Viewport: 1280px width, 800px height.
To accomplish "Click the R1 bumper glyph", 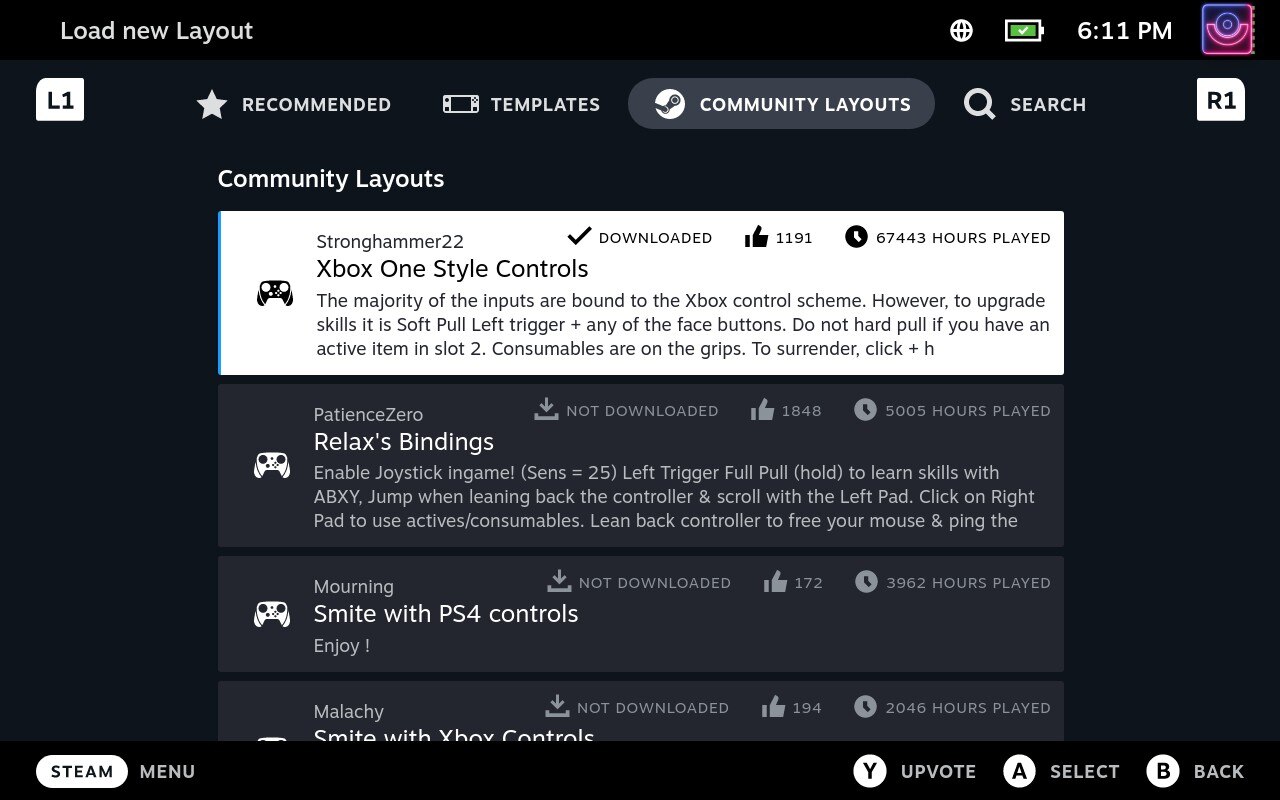I will pos(1221,100).
